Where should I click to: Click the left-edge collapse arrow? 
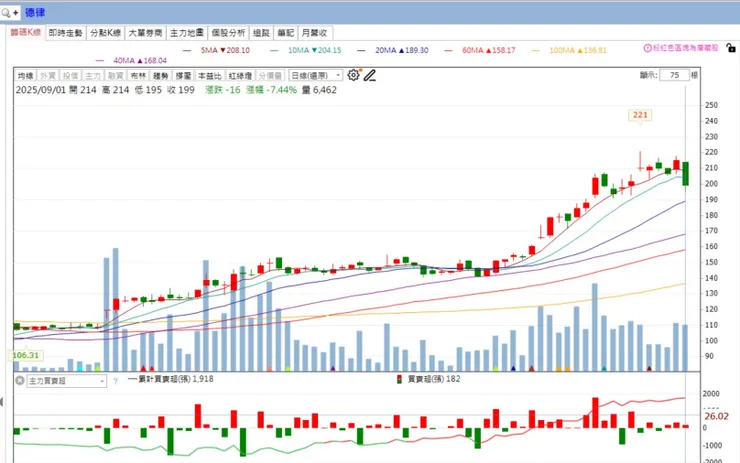coord(1,402)
